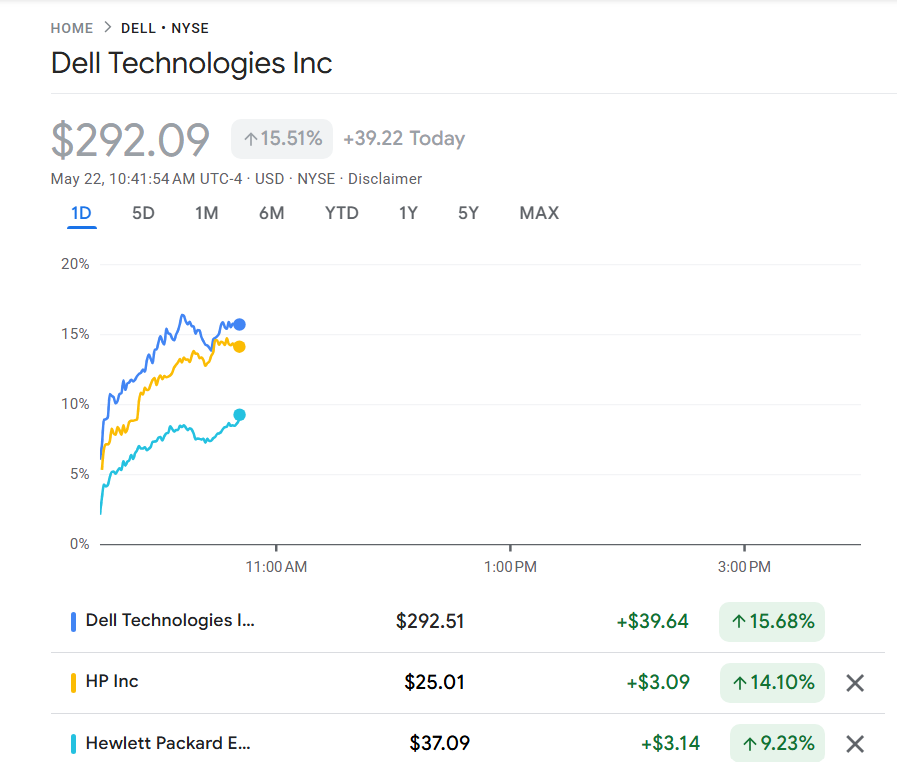
Task: Click the Dell Technologies Inc page title
Action: [192, 63]
